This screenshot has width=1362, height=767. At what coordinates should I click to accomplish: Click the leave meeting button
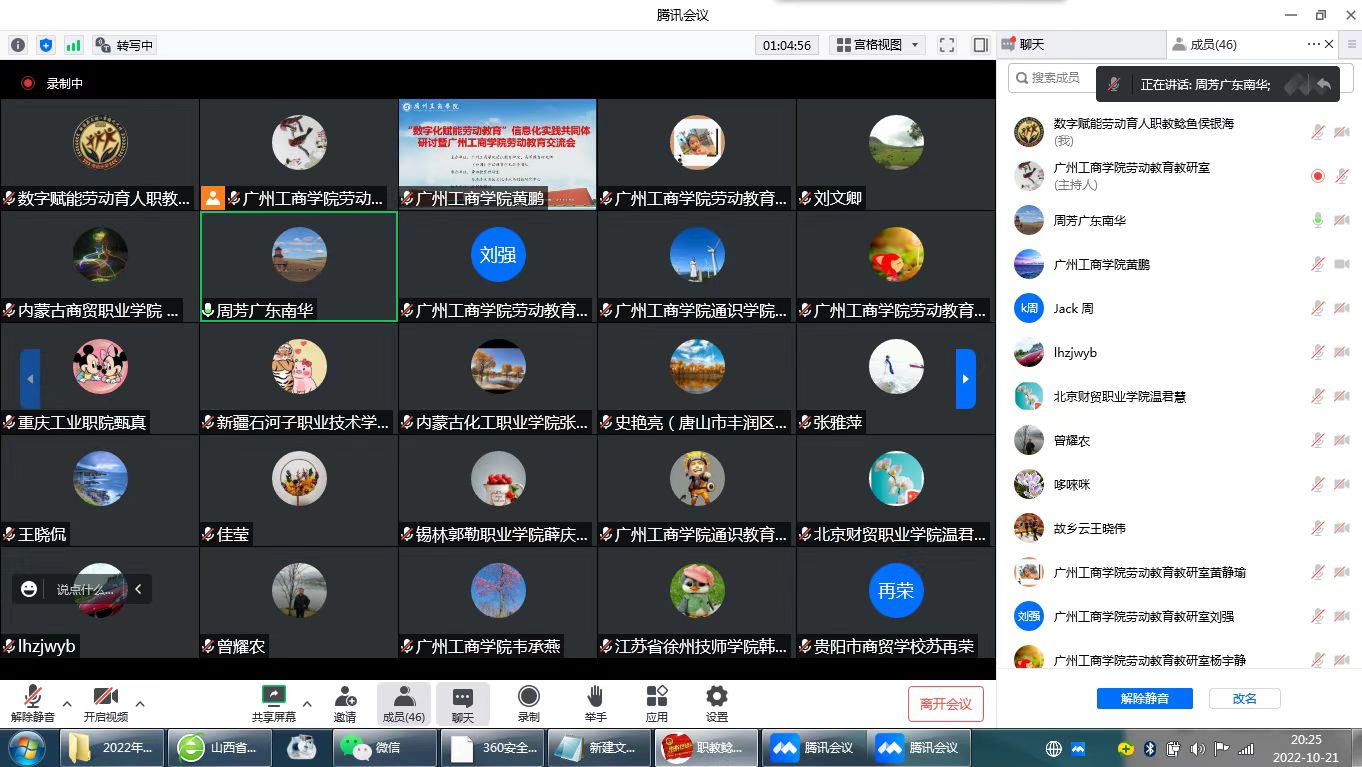tap(945, 704)
